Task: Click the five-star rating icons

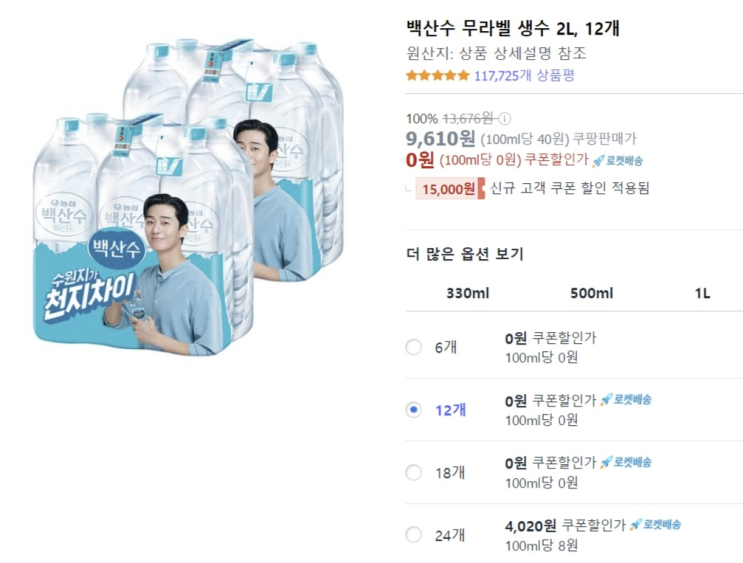Action: point(437,75)
